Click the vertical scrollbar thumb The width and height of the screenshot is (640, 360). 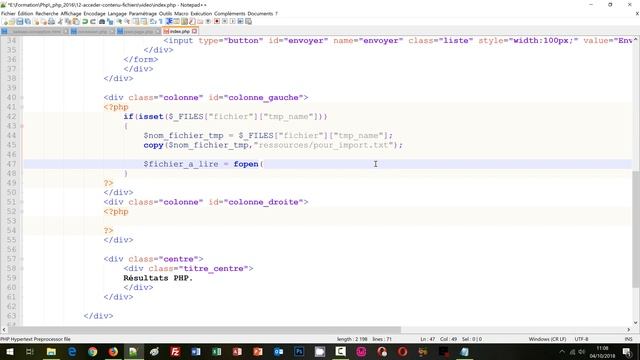636,229
